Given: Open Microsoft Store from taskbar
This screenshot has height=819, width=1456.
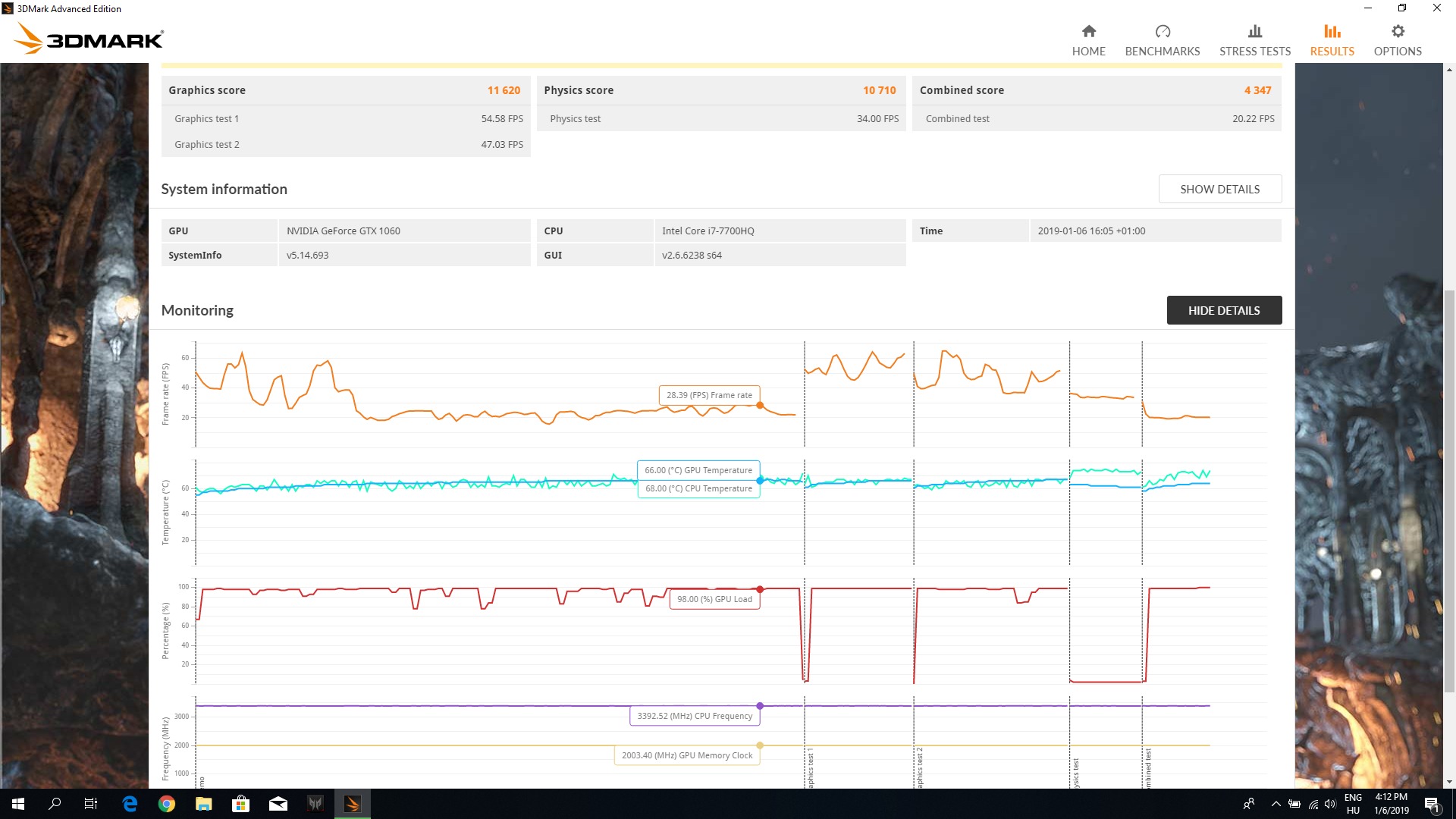Looking at the screenshot, I should tap(241, 804).
